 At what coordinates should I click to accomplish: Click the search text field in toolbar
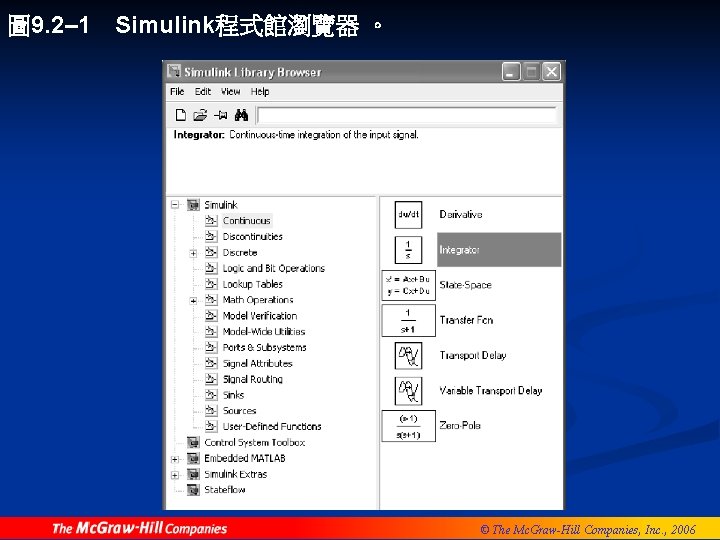(x=407, y=115)
